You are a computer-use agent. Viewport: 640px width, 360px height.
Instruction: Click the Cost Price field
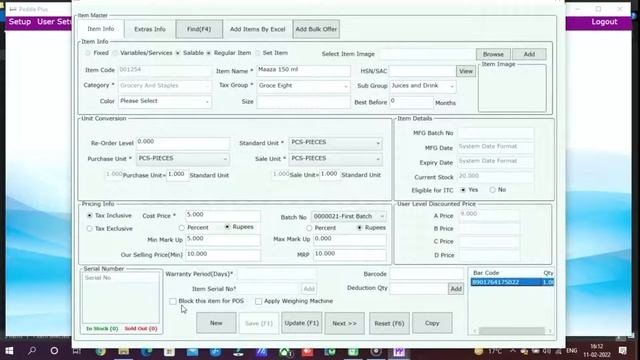click(x=222, y=216)
